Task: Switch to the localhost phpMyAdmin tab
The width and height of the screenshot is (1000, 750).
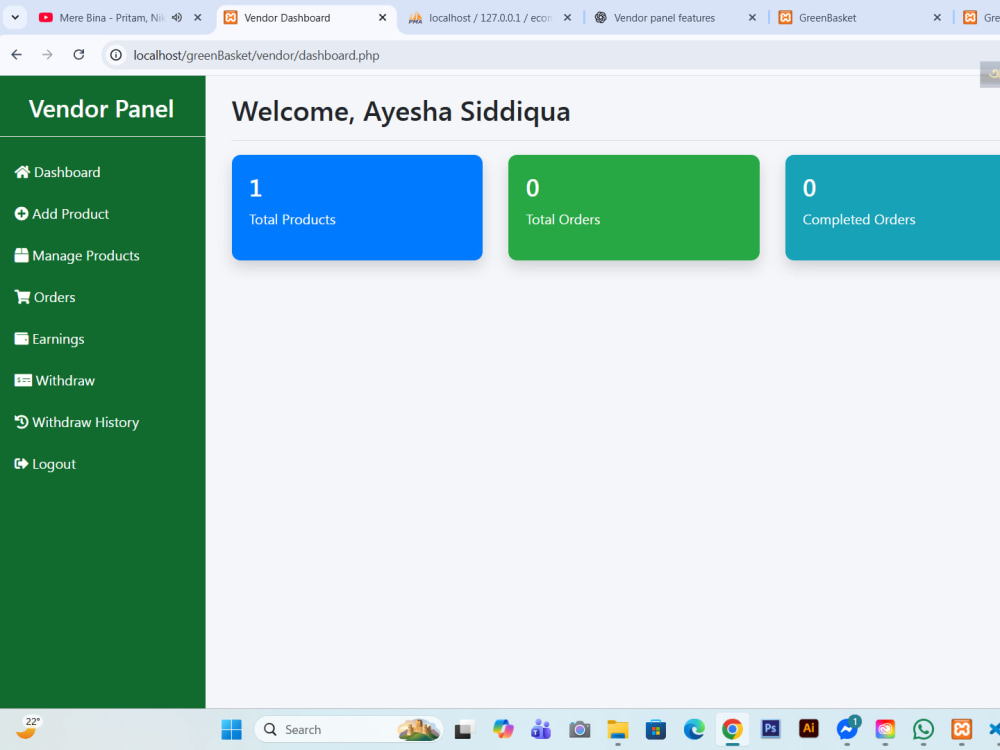Action: point(490,18)
